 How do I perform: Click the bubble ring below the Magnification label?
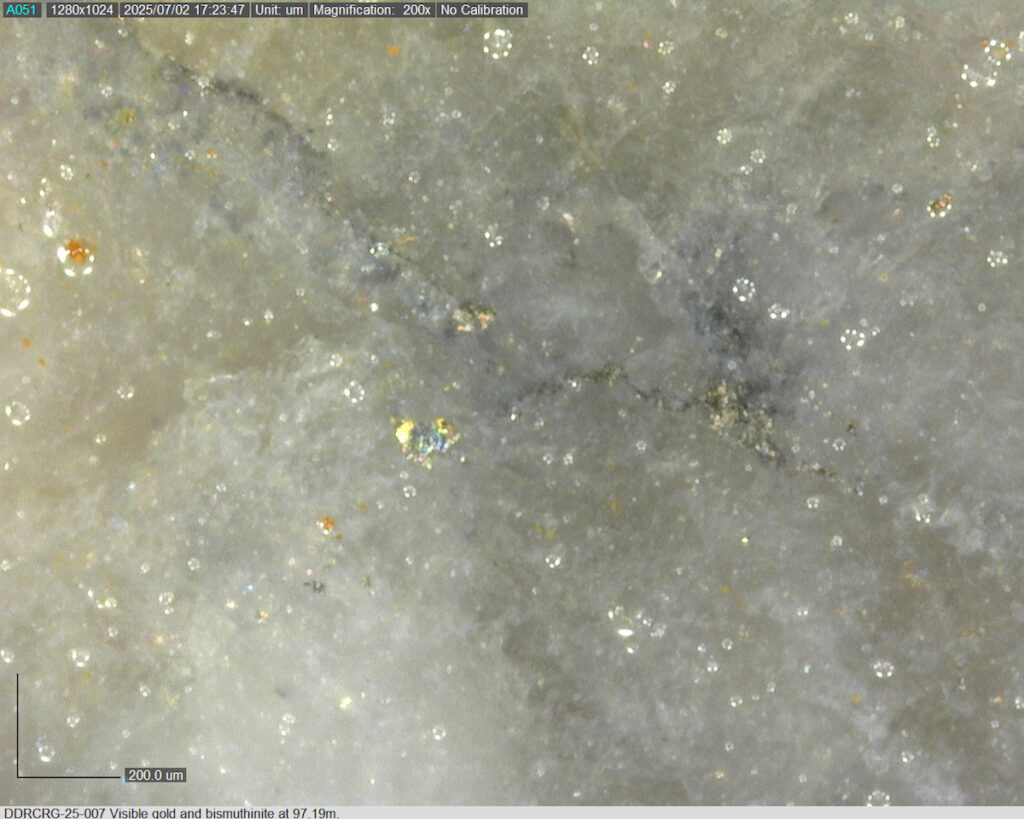click(x=497, y=43)
